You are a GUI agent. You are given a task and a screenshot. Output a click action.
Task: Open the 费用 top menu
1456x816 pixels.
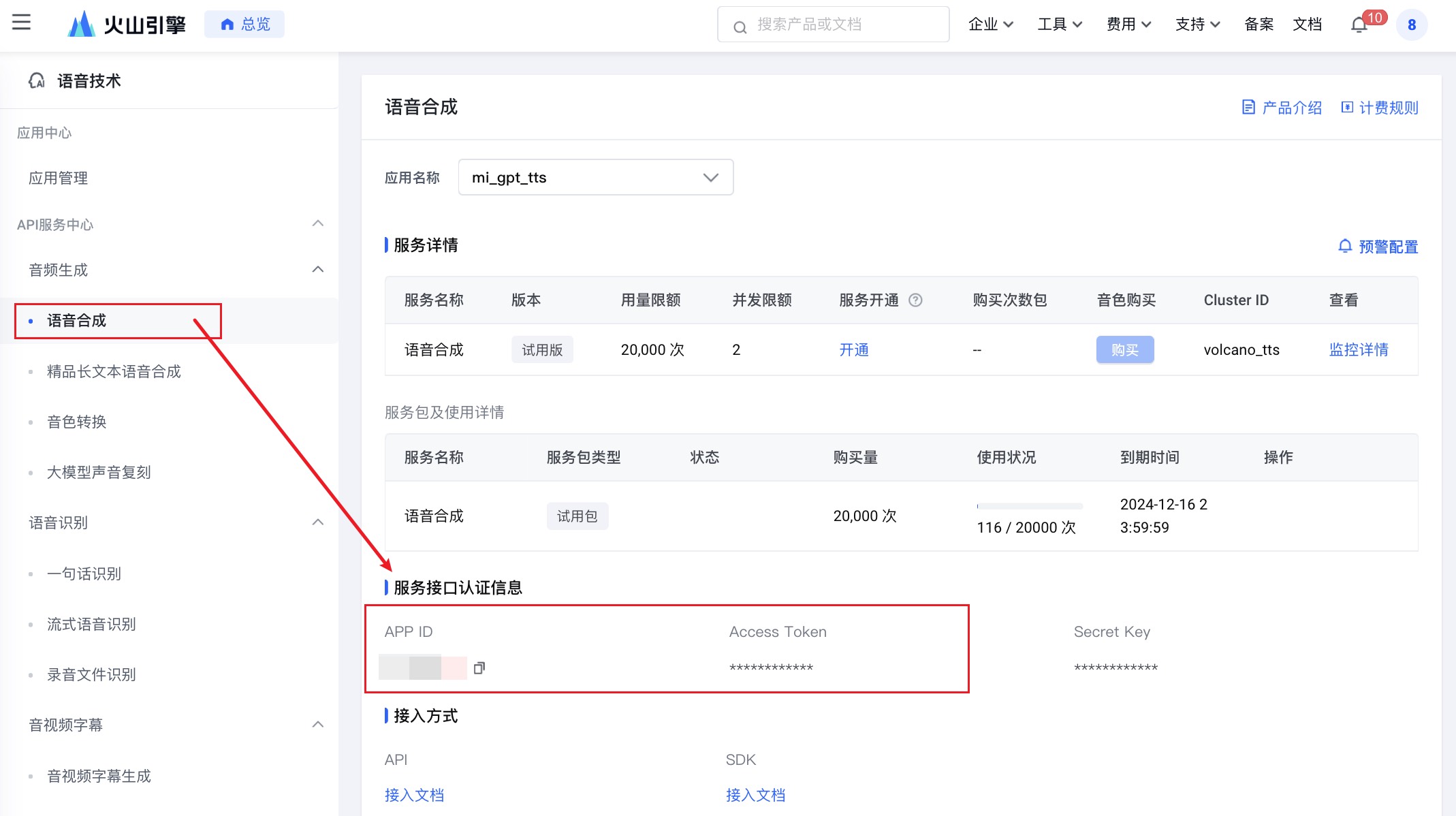point(1128,25)
